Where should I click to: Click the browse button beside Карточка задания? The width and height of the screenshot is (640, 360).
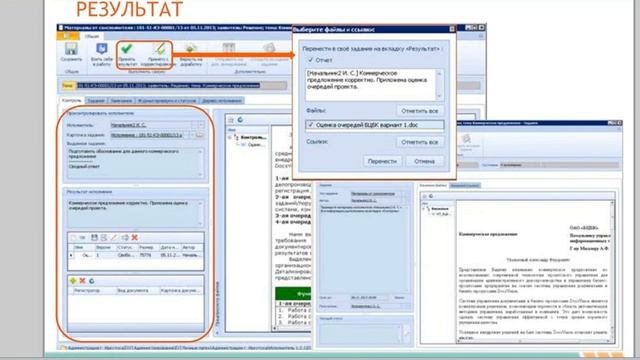click(200, 135)
